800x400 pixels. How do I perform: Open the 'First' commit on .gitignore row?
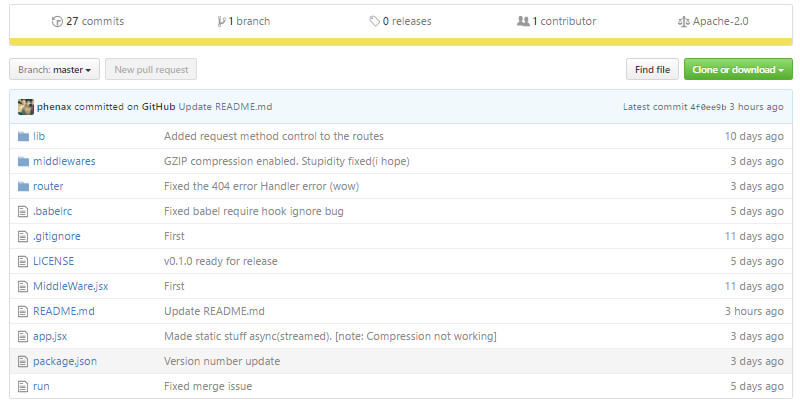click(174, 236)
